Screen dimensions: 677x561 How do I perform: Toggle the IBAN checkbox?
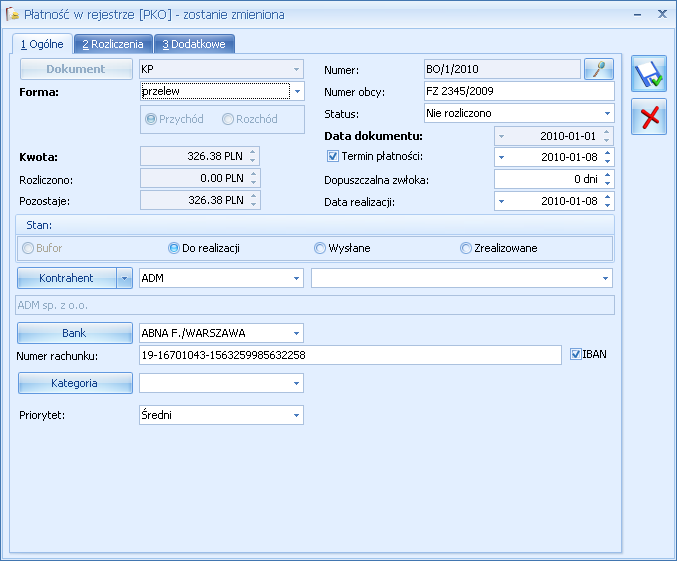coord(576,354)
